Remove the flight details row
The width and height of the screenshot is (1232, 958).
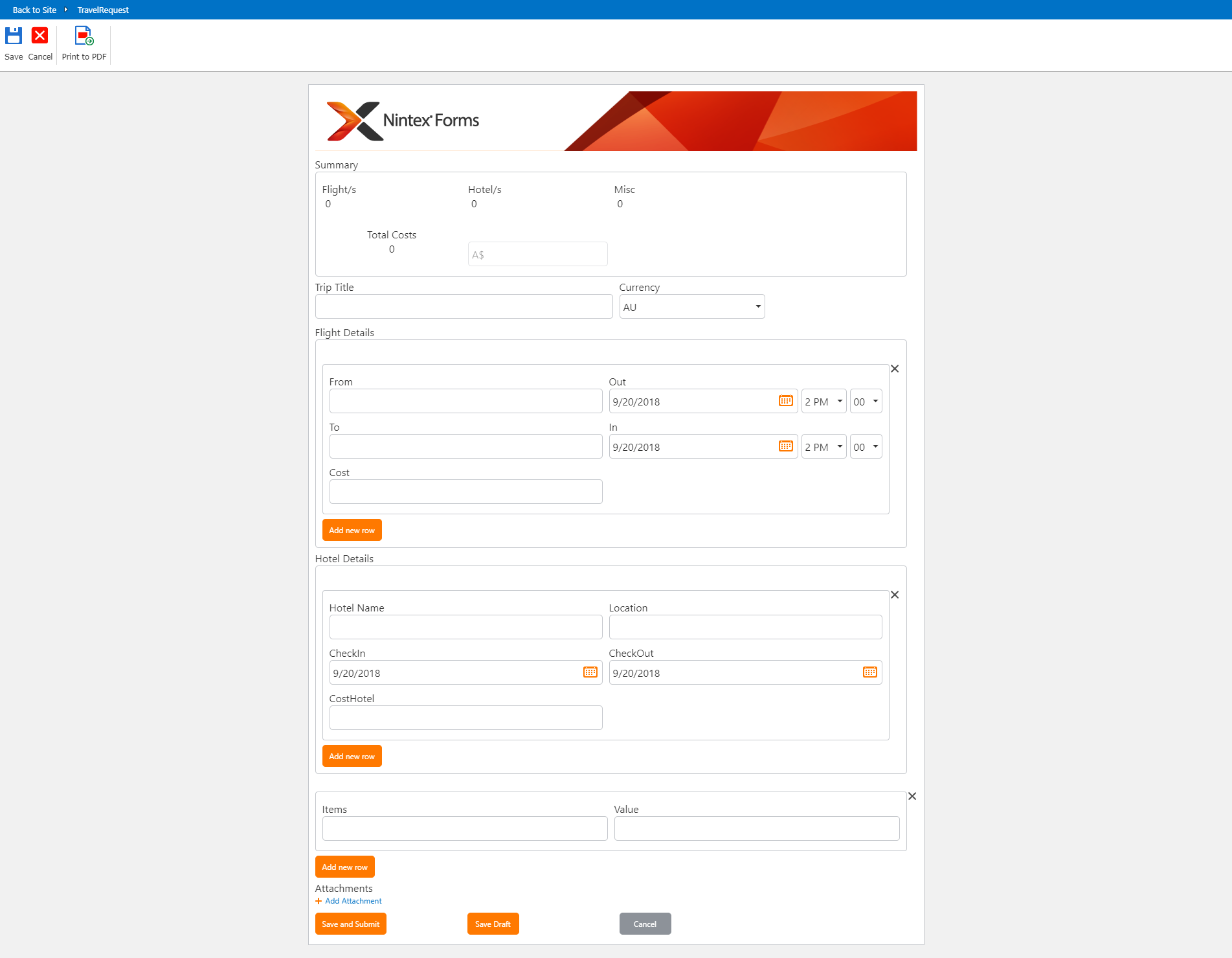(895, 369)
